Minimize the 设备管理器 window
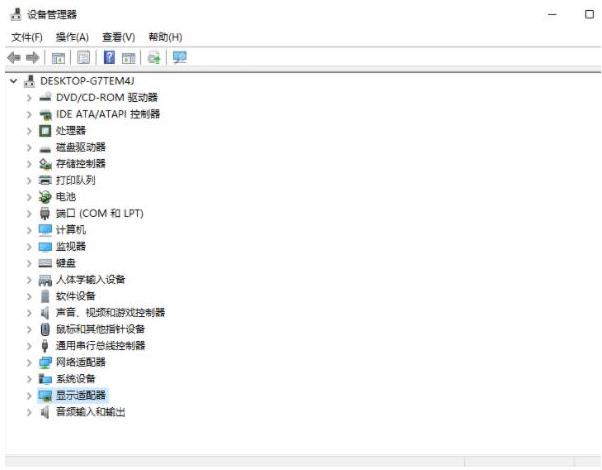The height and width of the screenshot is (470, 602). click(552, 14)
